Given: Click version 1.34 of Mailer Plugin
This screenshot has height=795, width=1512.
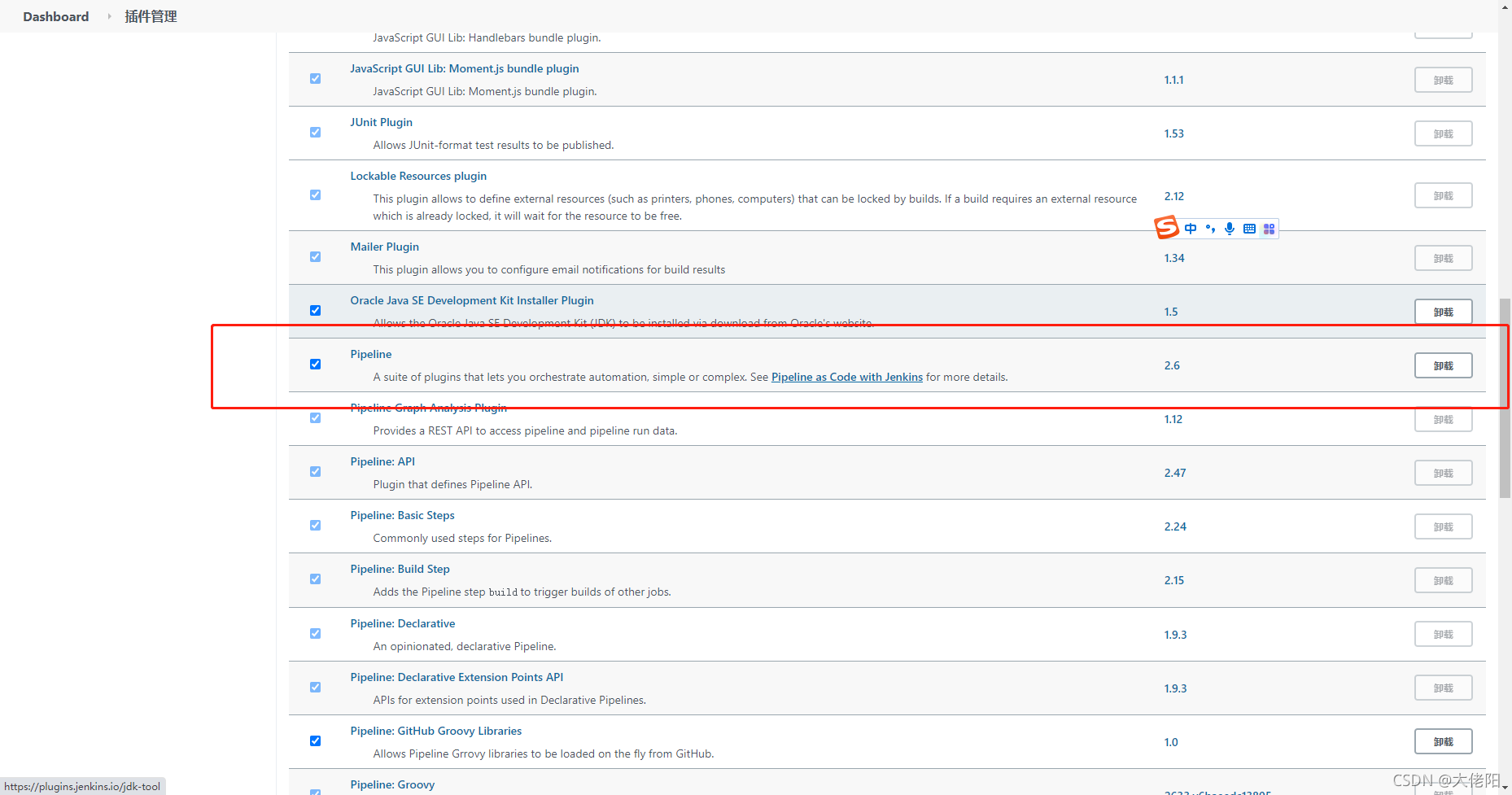Looking at the screenshot, I should coord(1174,258).
